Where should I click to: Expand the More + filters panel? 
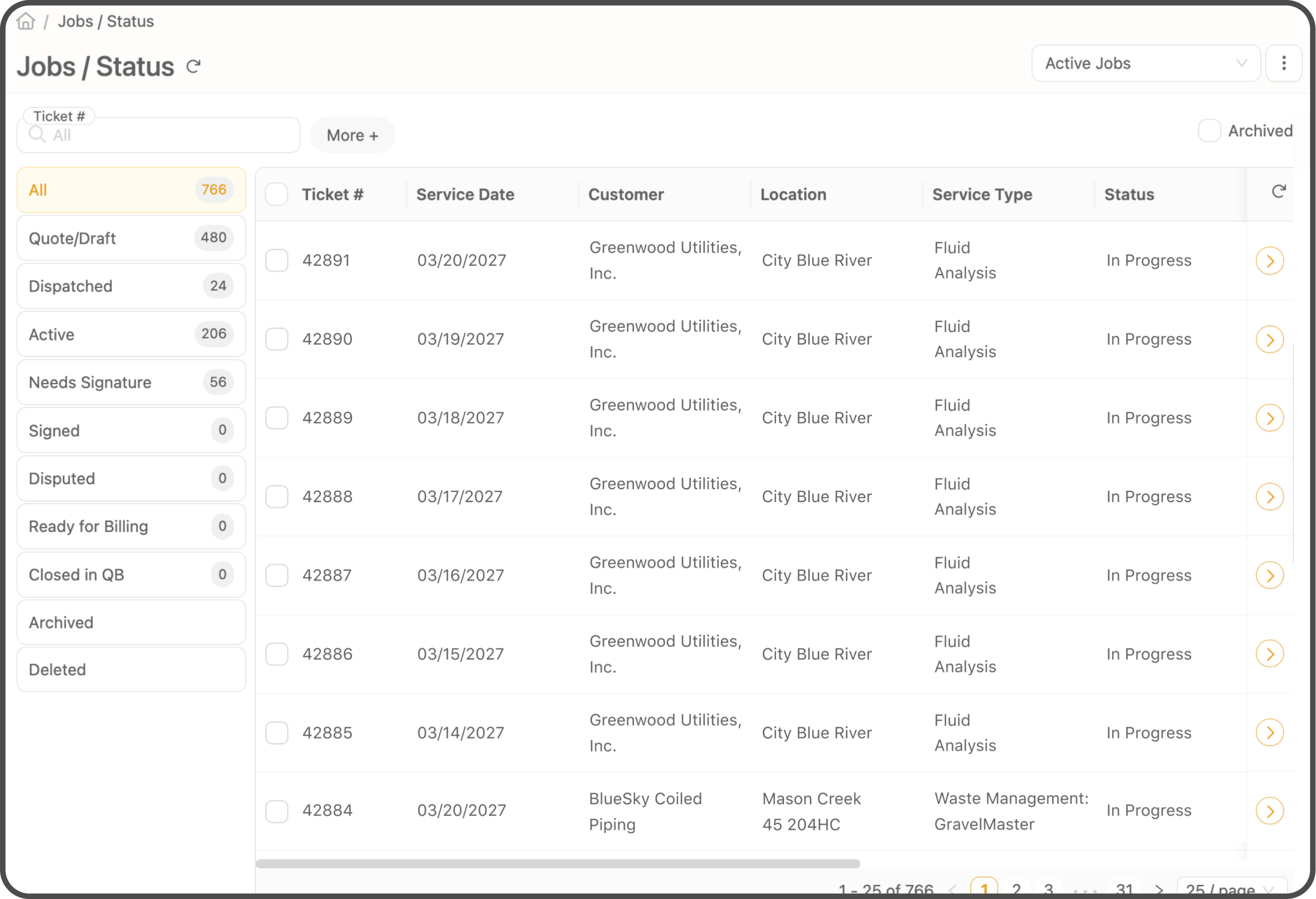(352, 135)
